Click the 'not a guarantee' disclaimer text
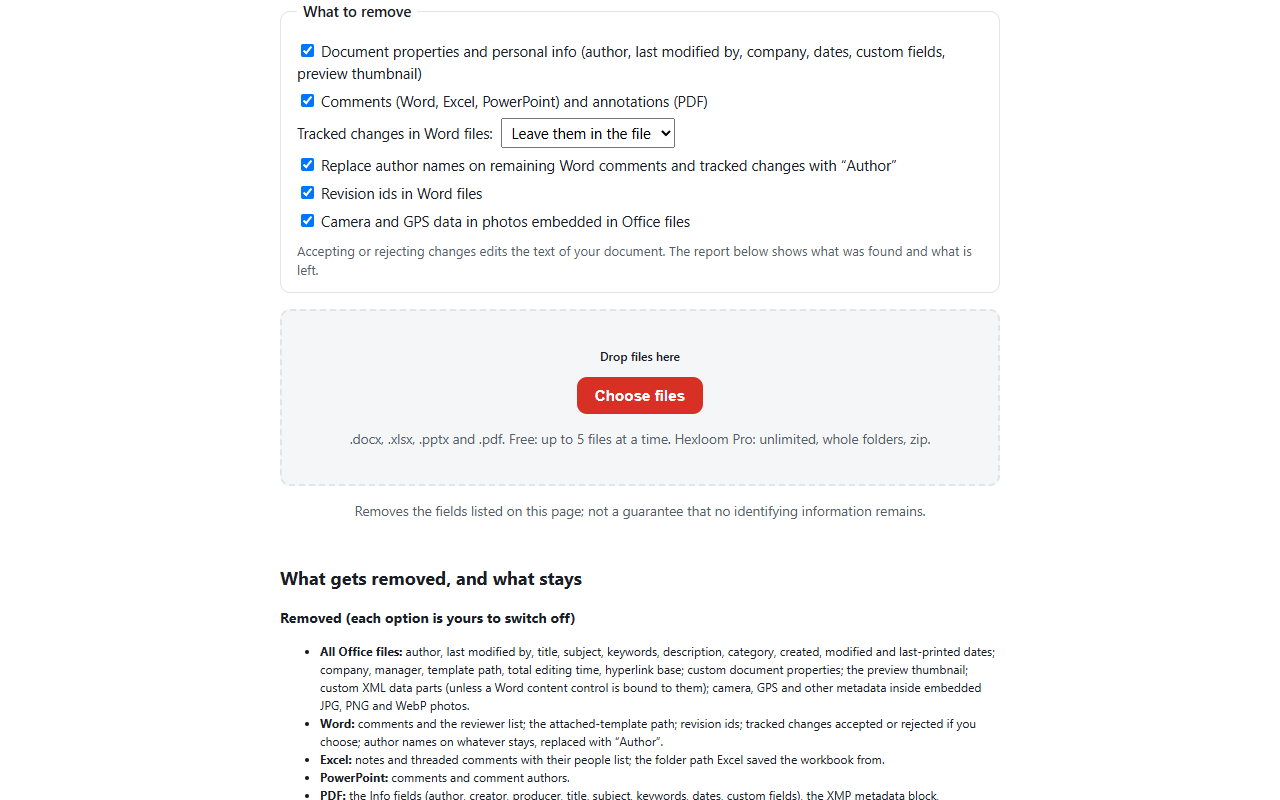Screen dimensions: 1280x800 (640, 511)
